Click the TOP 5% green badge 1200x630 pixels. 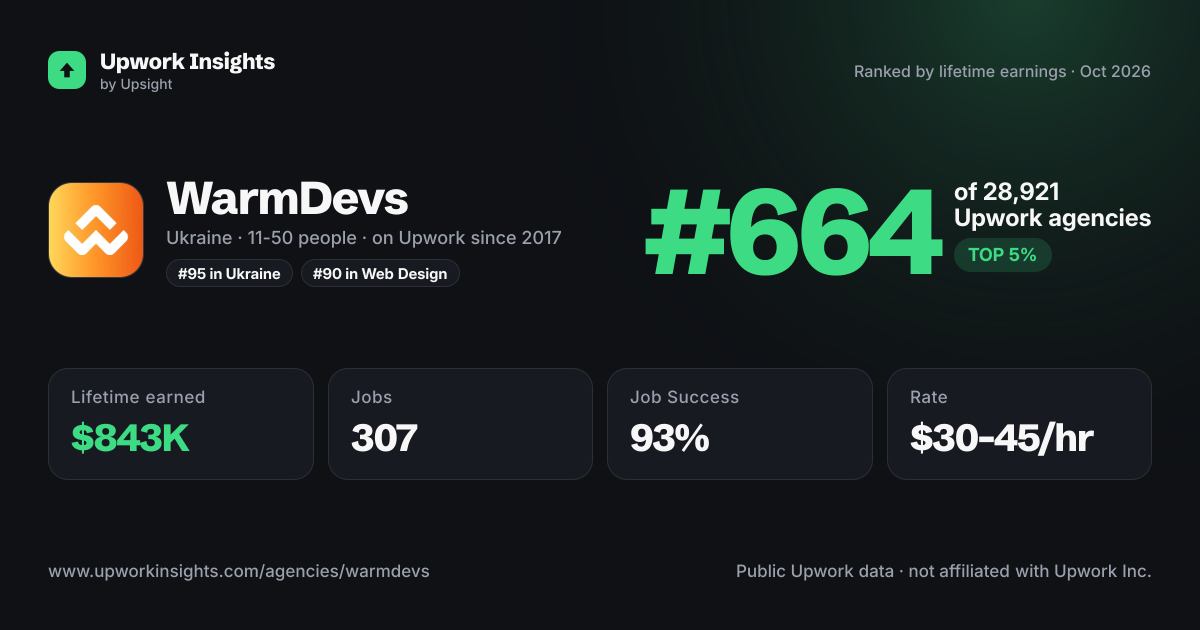click(1002, 255)
